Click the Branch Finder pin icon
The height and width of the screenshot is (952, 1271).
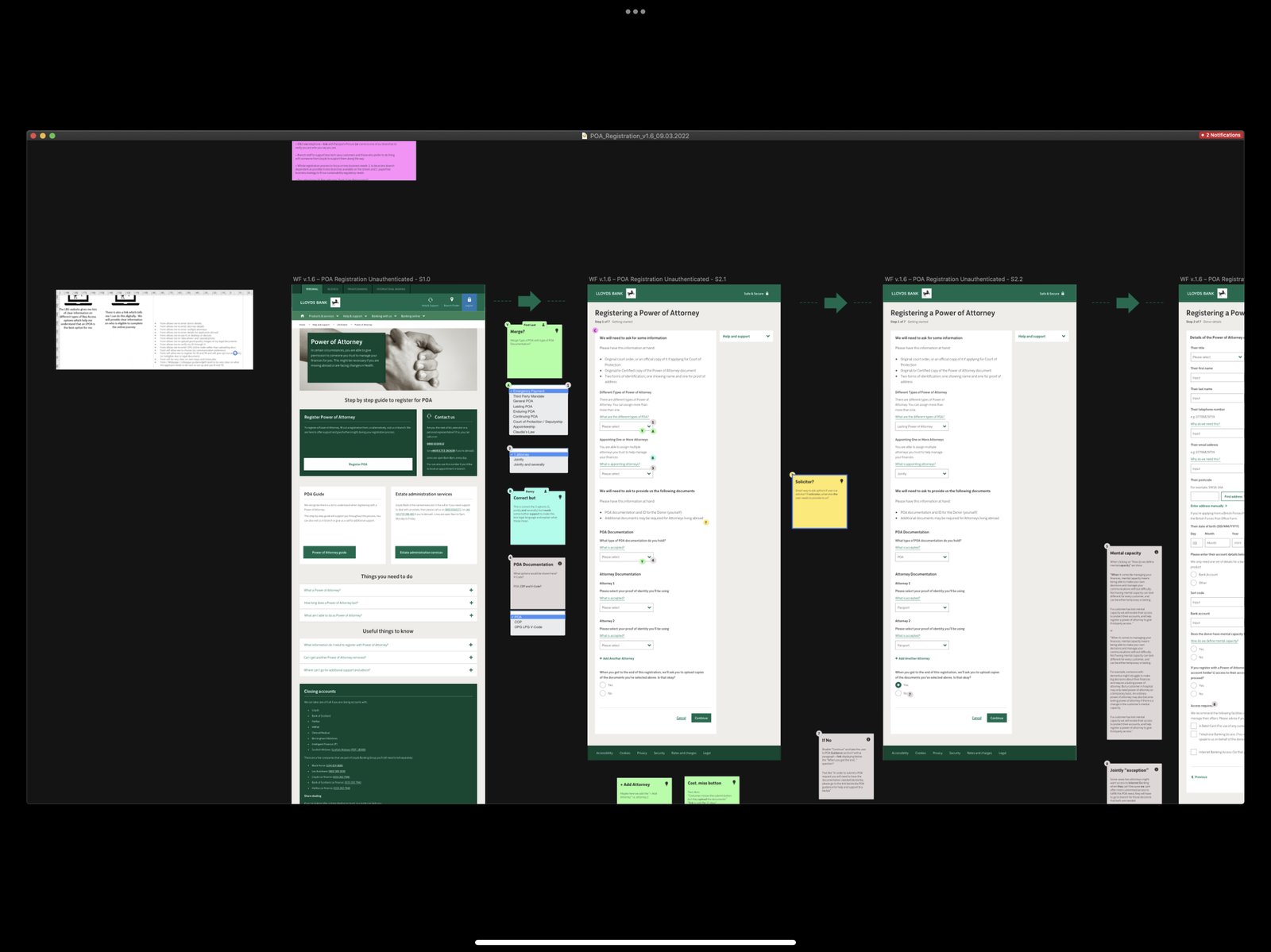coord(451,300)
